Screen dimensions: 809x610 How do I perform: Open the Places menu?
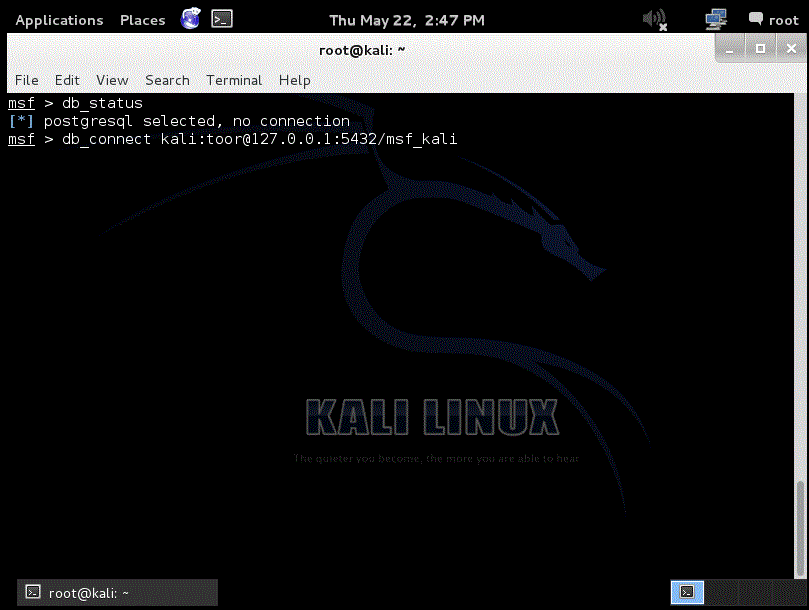[142, 20]
